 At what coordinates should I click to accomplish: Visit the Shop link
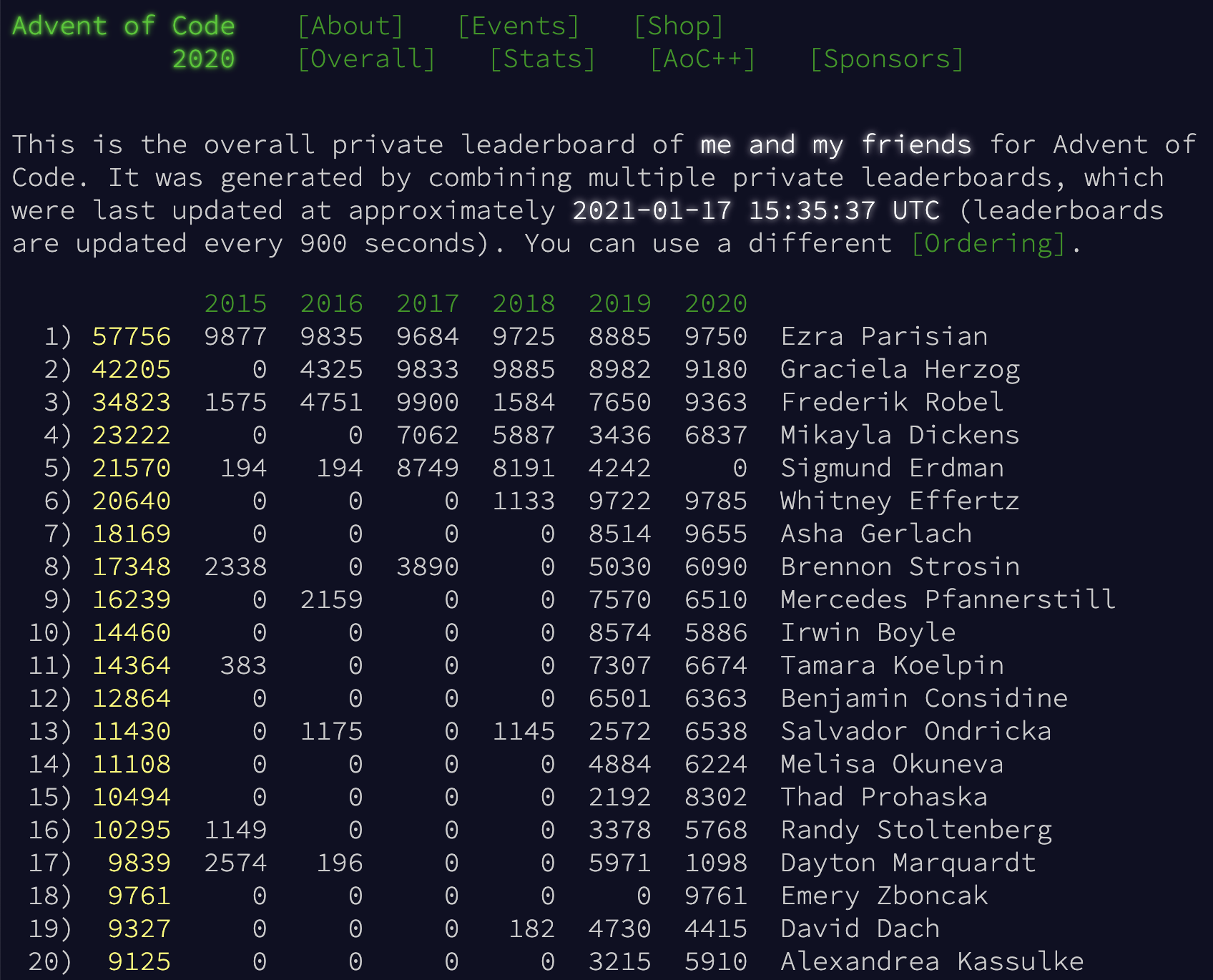(x=679, y=26)
